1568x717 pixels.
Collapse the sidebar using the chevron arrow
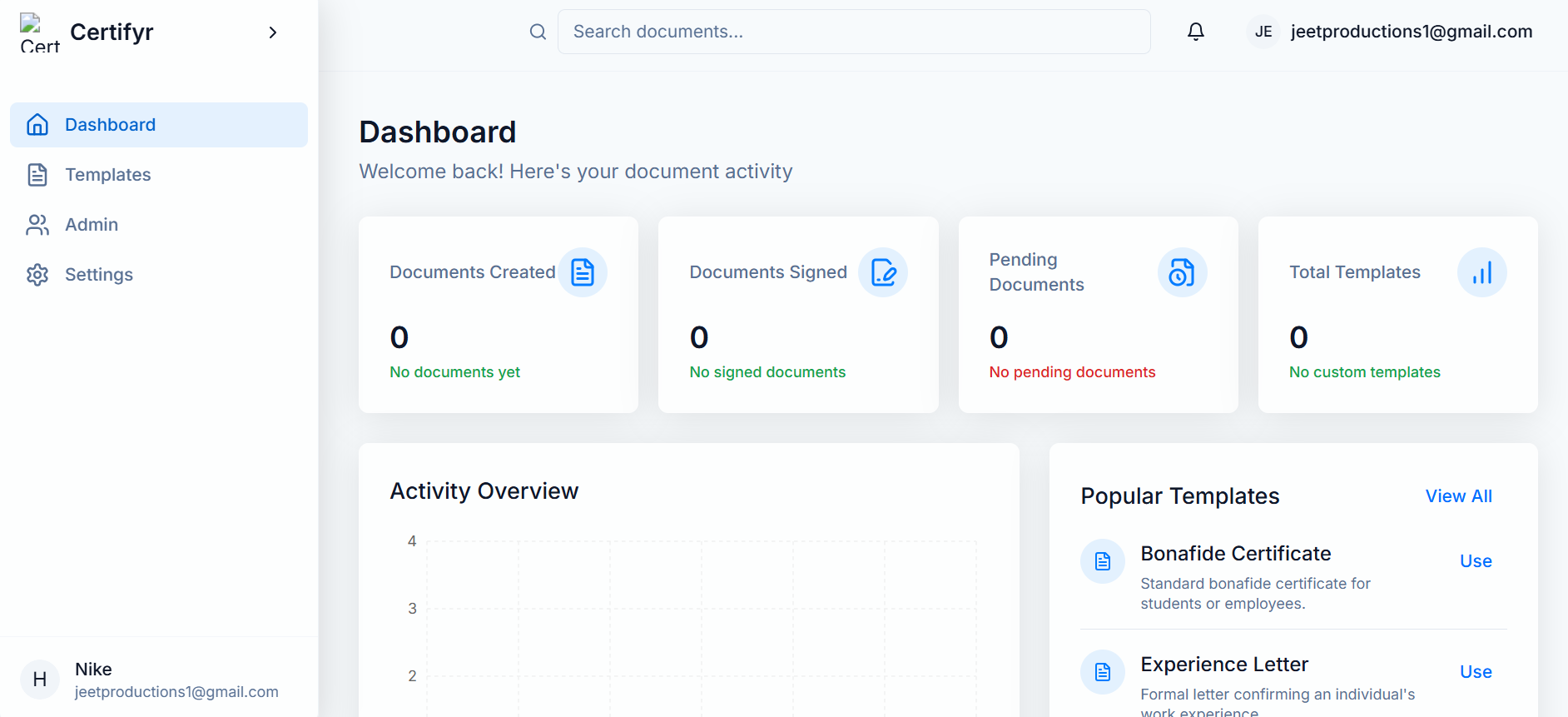(x=272, y=32)
